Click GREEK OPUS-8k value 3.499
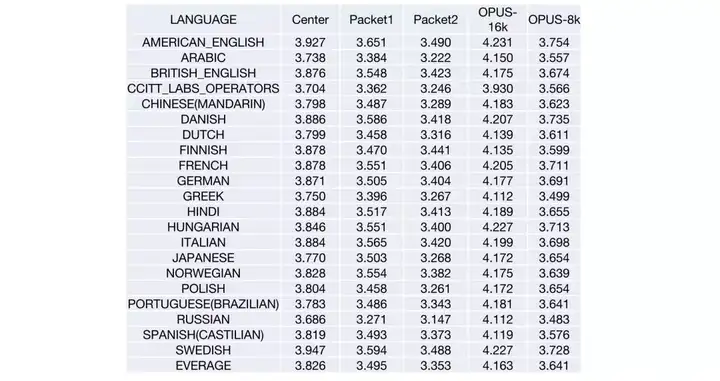Image resolution: width=720 pixels, height=381 pixels. click(554, 196)
